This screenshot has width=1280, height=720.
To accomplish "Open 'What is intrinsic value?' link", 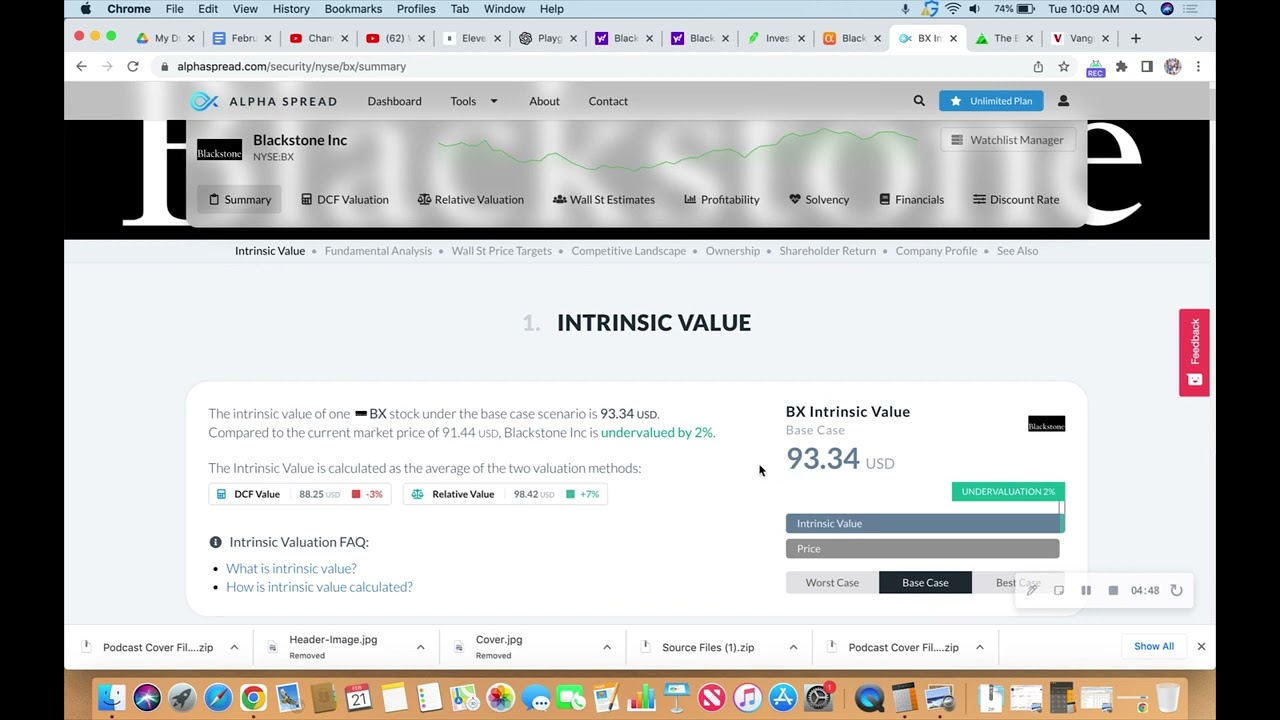I will coord(291,568).
